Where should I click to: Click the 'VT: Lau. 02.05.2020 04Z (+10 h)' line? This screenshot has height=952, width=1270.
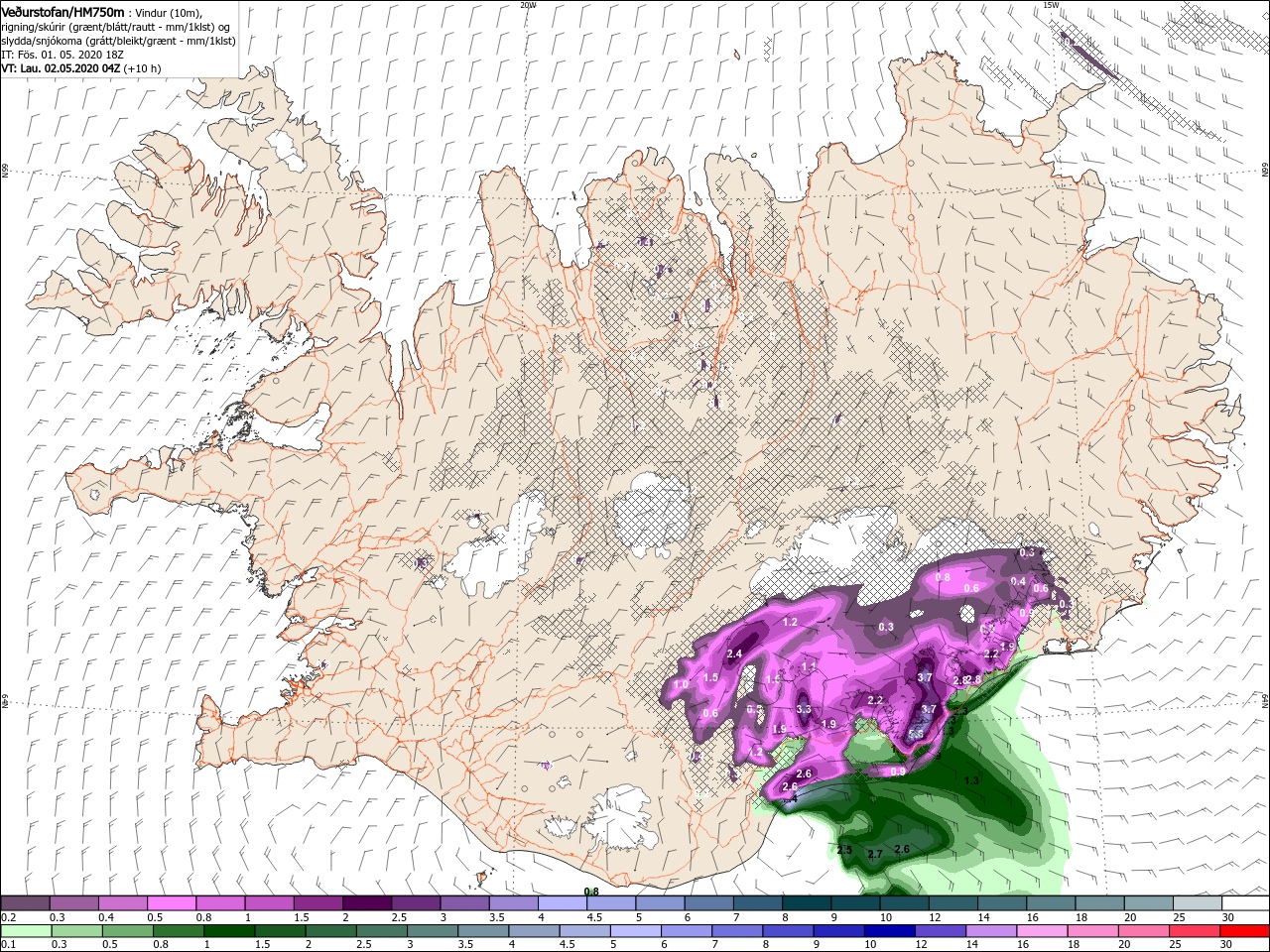[x=81, y=68]
